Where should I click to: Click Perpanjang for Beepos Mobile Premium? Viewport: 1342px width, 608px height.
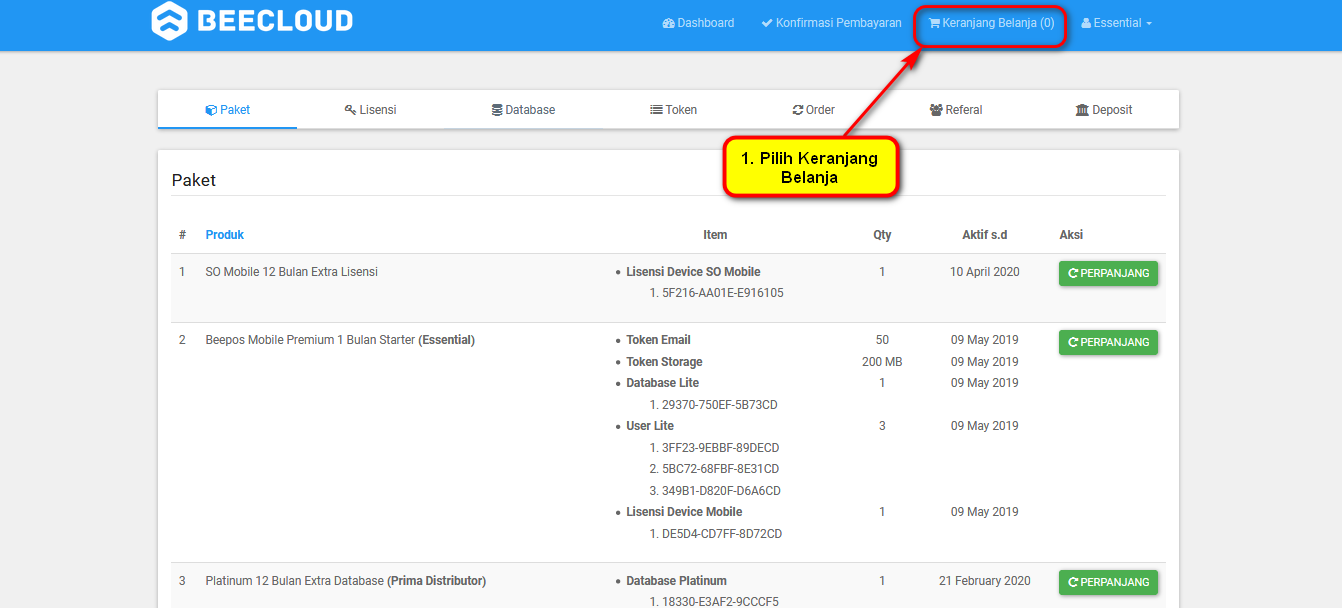(x=1108, y=342)
